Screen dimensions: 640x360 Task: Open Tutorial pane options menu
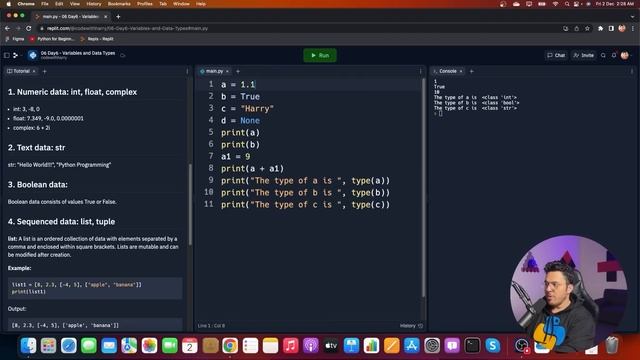pyautogui.click(x=187, y=71)
